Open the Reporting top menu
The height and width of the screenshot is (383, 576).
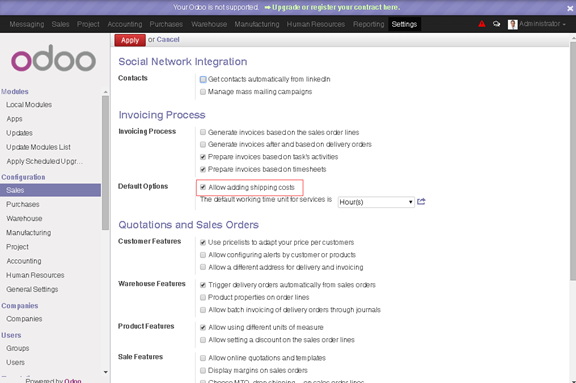pos(368,24)
